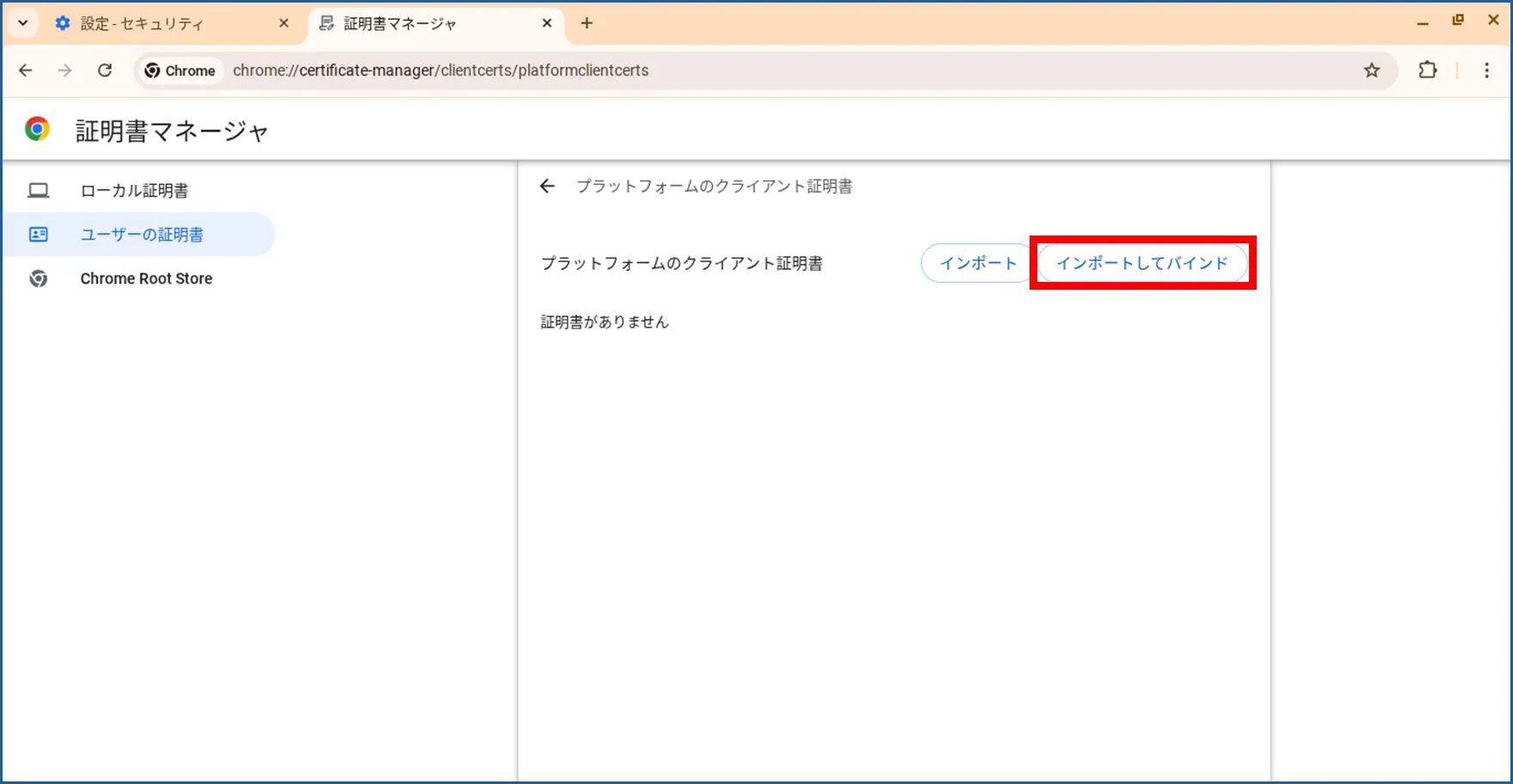Viewport: 1513px width, 784px height.
Task: Click the インポート button
Action: pos(977,263)
